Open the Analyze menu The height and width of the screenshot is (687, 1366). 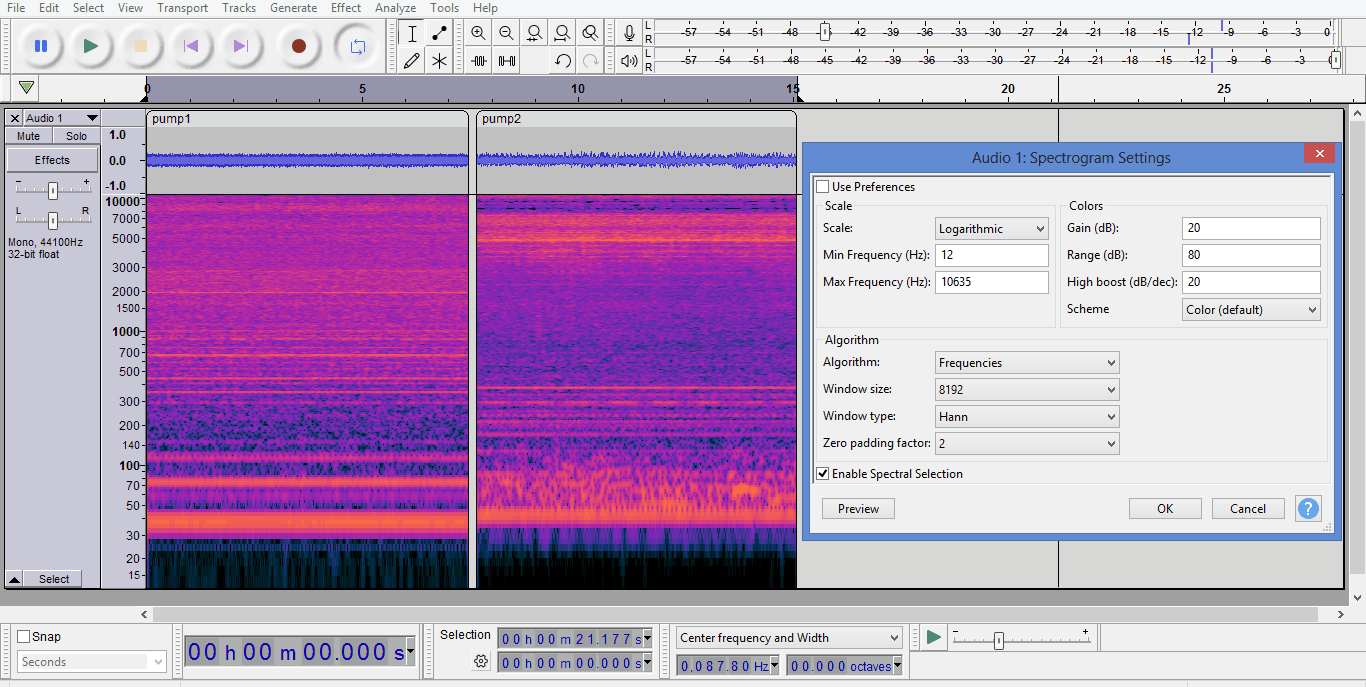[x=396, y=8]
